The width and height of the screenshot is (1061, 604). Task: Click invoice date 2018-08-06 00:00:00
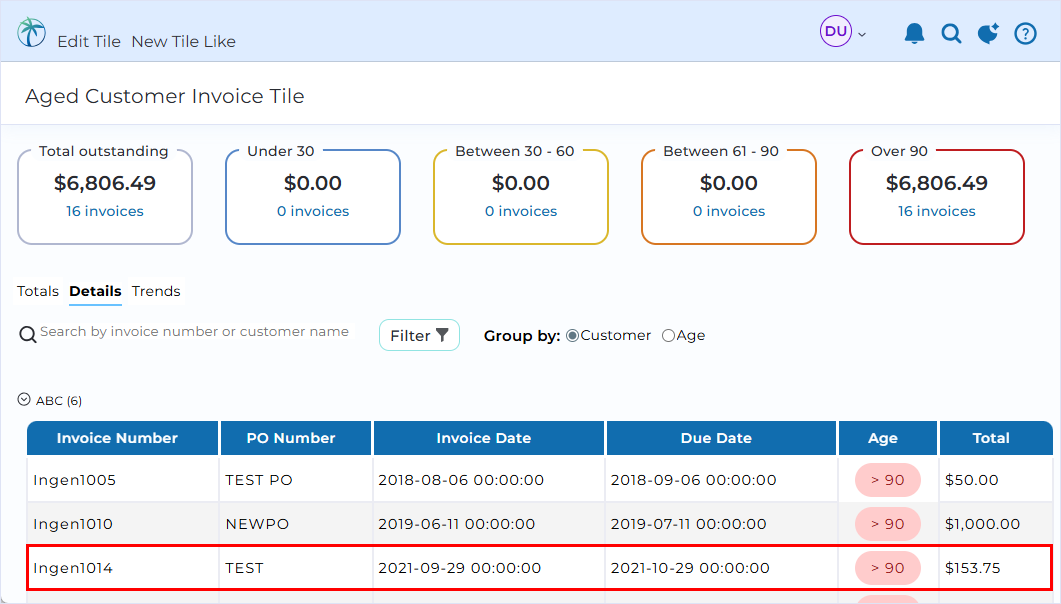(461, 480)
